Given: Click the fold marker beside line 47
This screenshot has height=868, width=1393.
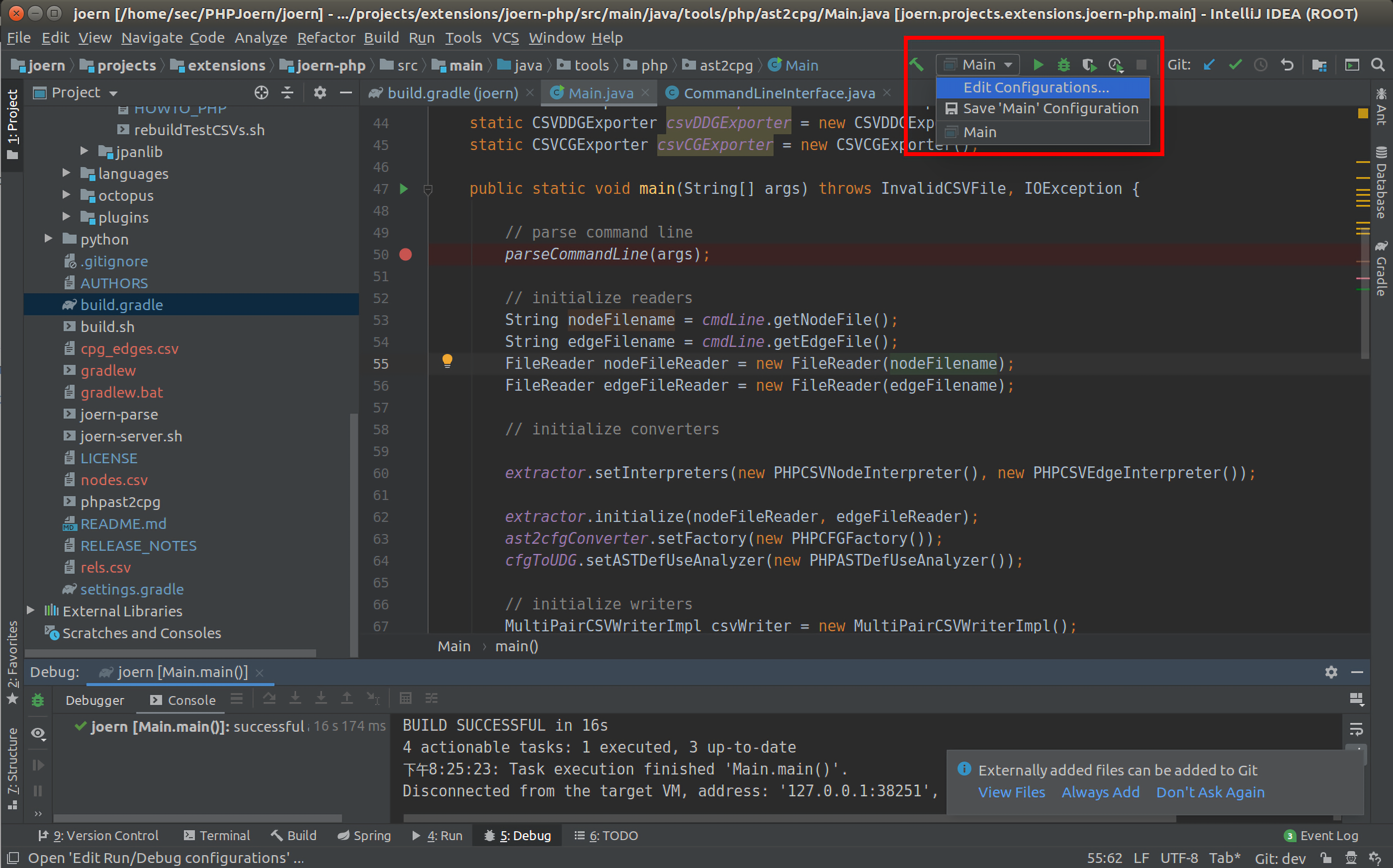Looking at the screenshot, I should pyautogui.click(x=428, y=189).
